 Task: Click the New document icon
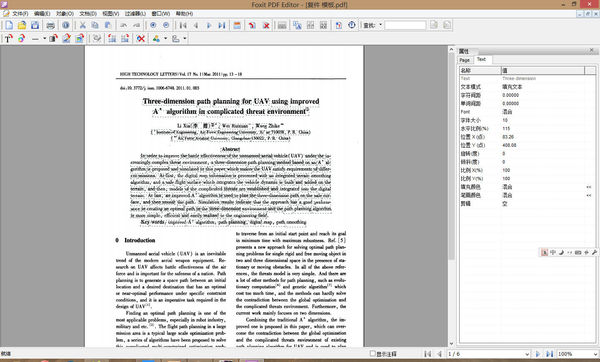[x=9, y=25]
